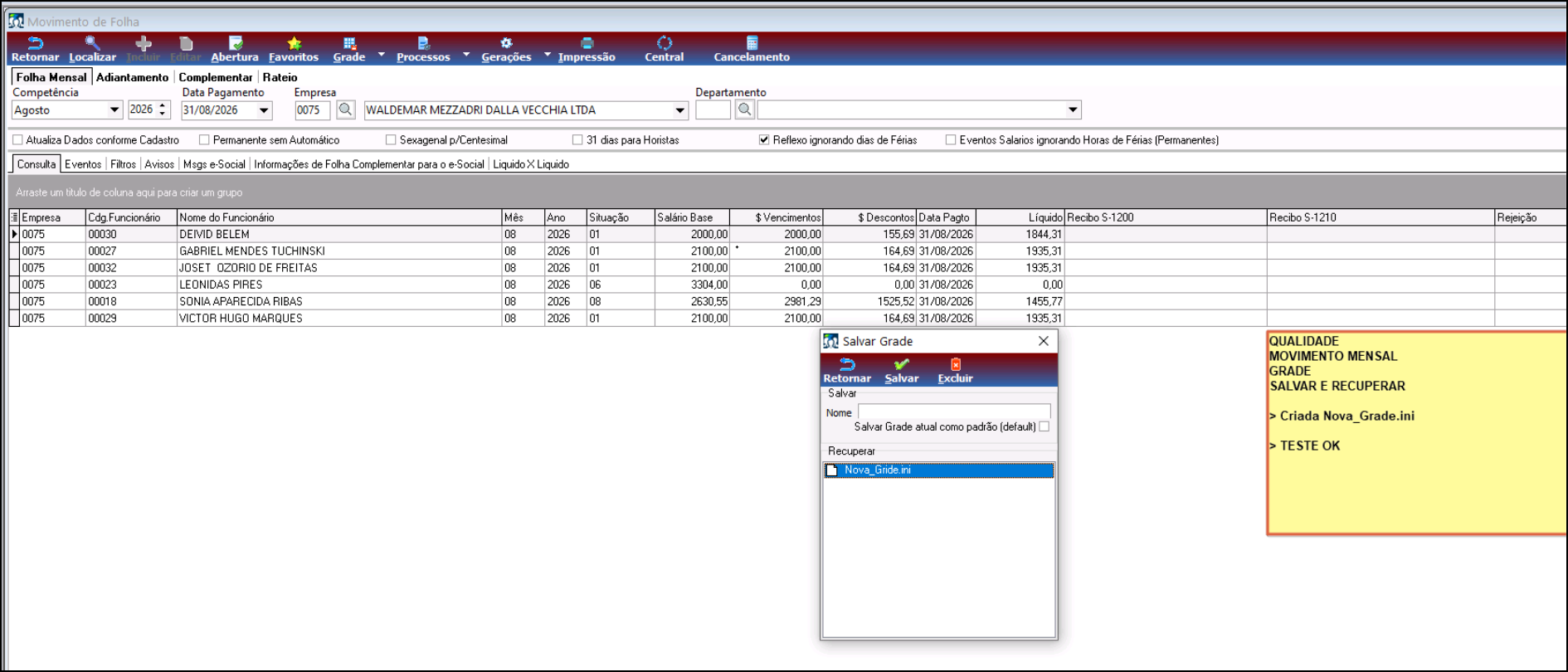Expand the Grade toolbar dropdown arrow
Screen dimensions: 1568x672
382,55
